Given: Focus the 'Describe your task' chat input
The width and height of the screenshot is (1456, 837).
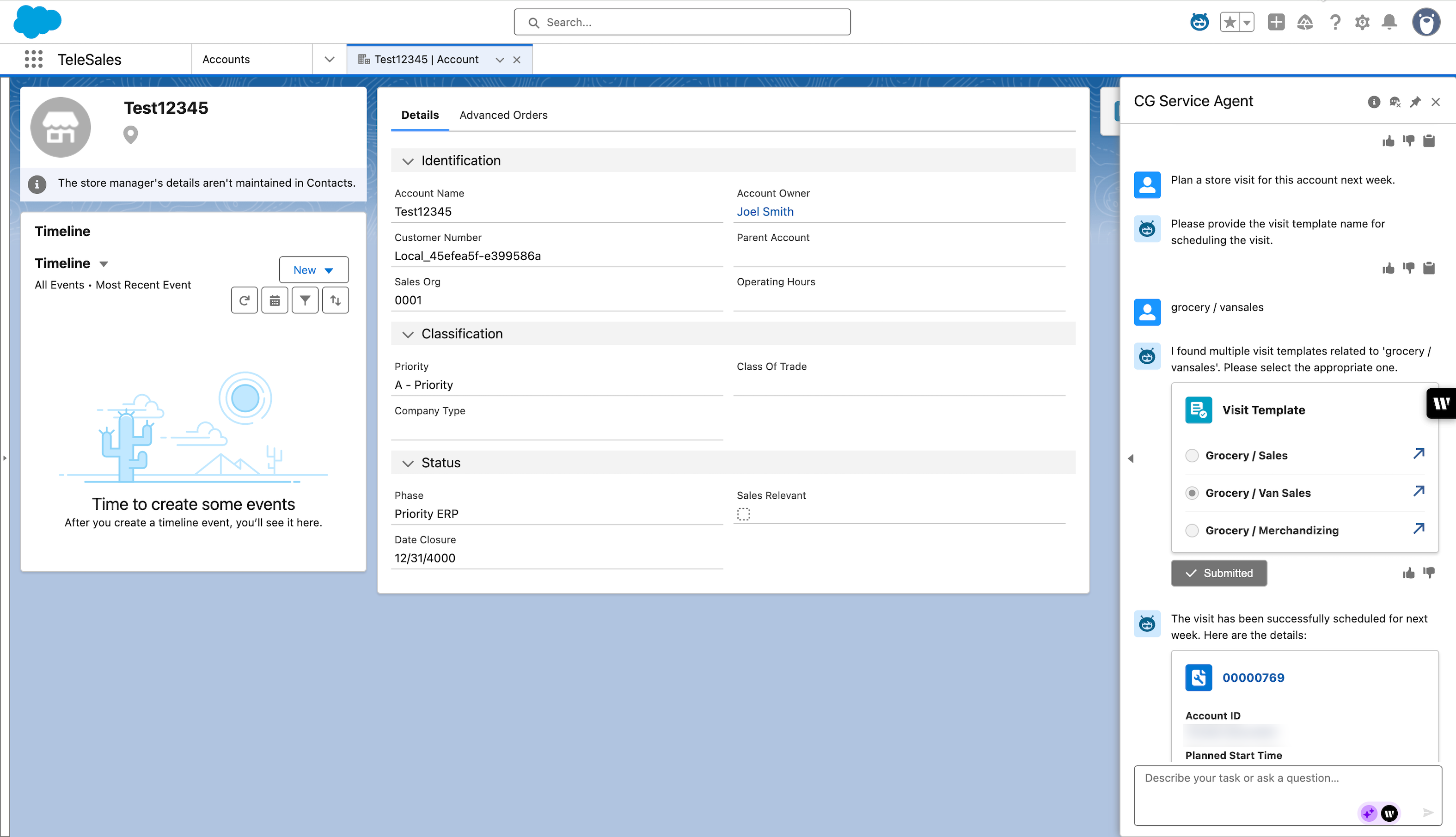Looking at the screenshot, I should click(x=1288, y=795).
